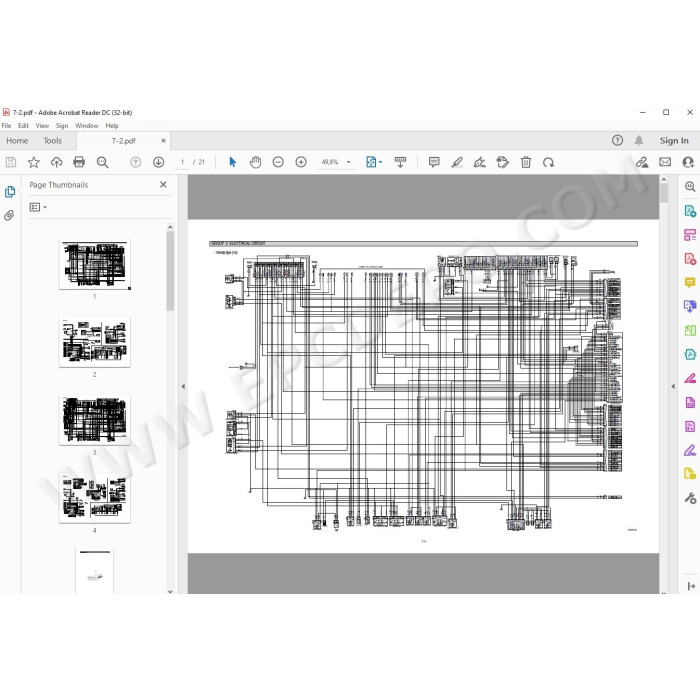Upload file to cloud icon
This screenshot has height=700, width=700.
pyautogui.click(x=56, y=162)
